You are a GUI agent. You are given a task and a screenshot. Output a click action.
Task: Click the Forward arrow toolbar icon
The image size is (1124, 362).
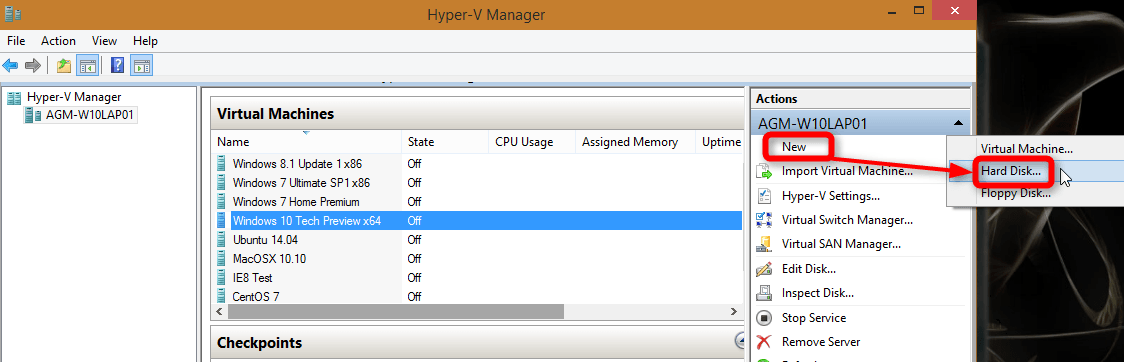tap(32, 66)
